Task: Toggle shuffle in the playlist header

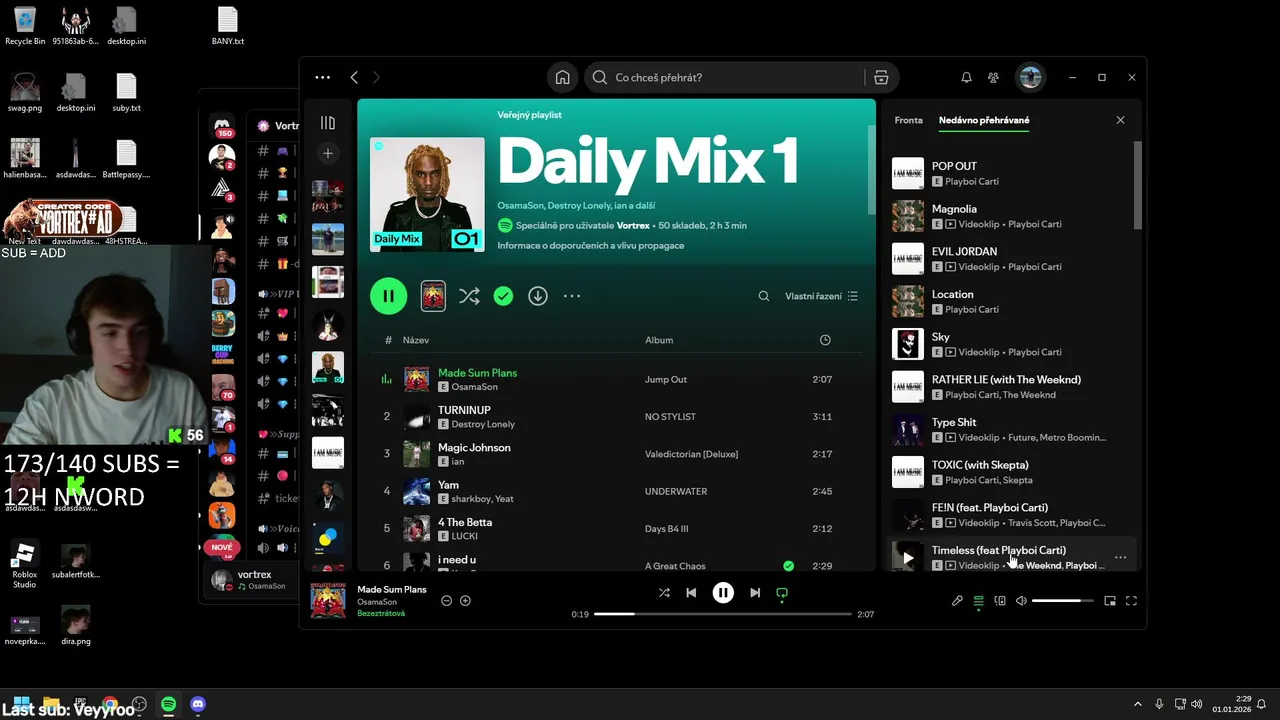Action: (x=468, y=296)
